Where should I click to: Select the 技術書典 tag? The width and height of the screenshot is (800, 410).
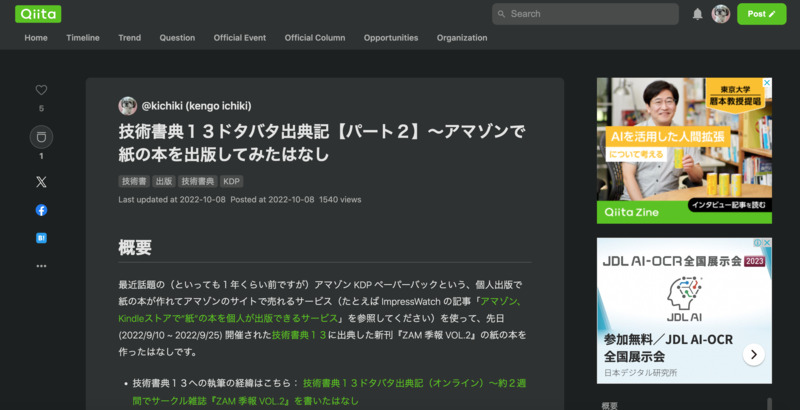click(x=198, y=181)
